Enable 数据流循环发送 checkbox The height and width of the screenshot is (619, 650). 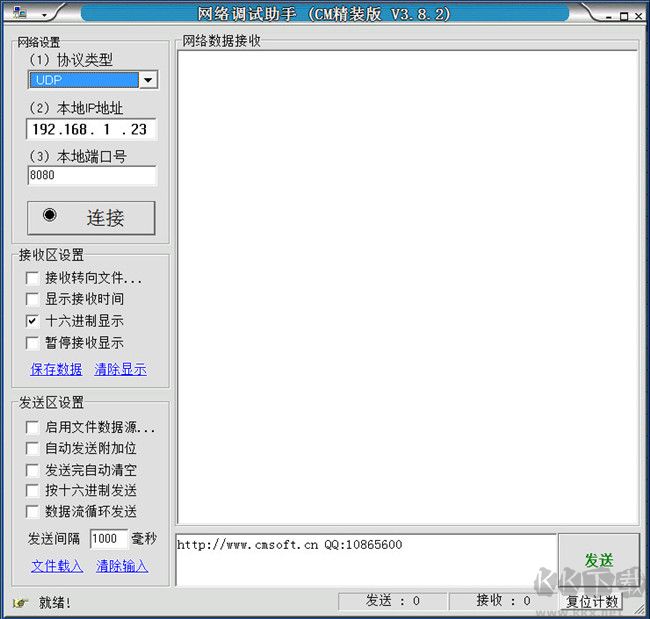click(32, 512)
